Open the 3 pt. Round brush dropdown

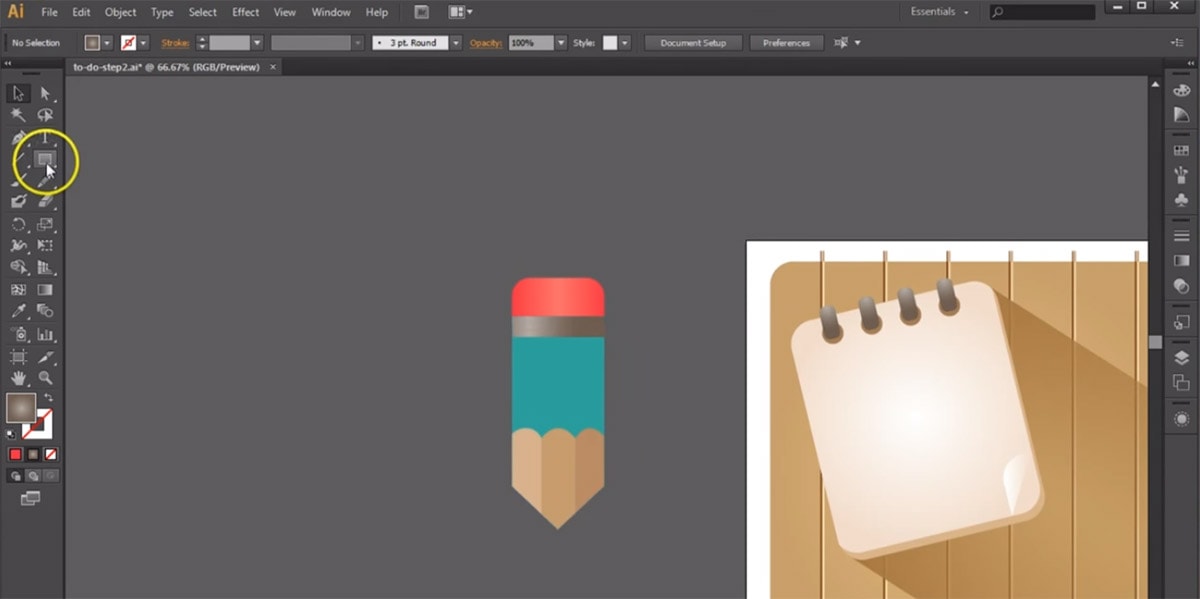pyautogui.click(x=455, y=42)
